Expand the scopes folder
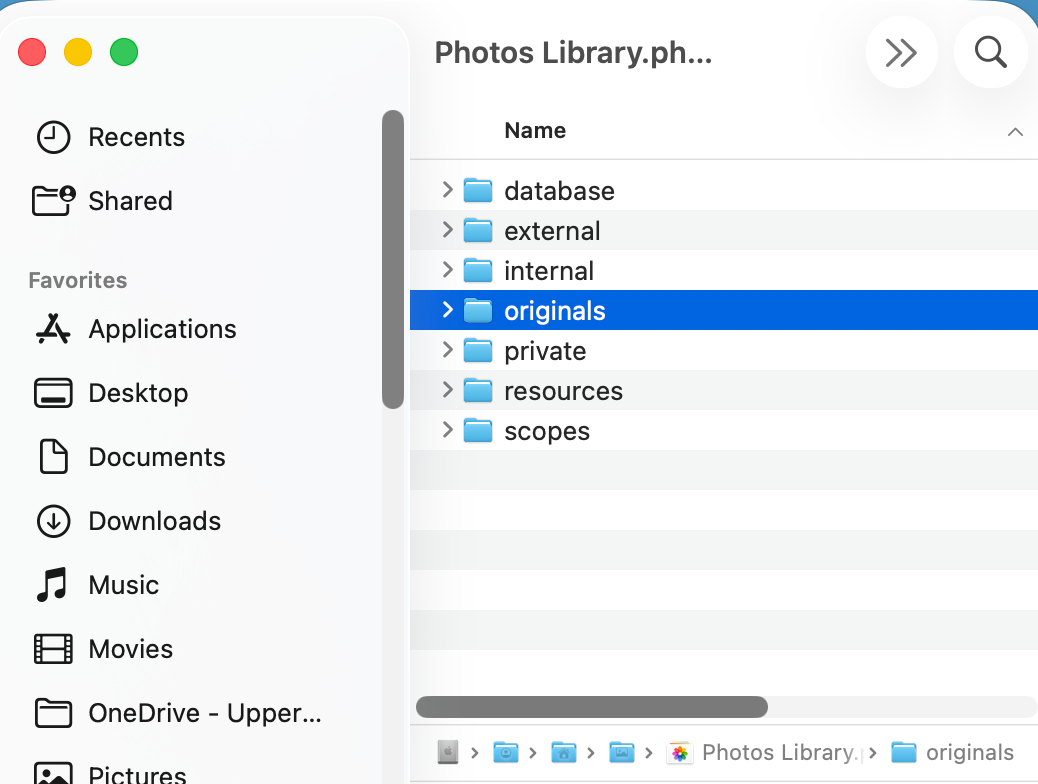 (447, 431)
